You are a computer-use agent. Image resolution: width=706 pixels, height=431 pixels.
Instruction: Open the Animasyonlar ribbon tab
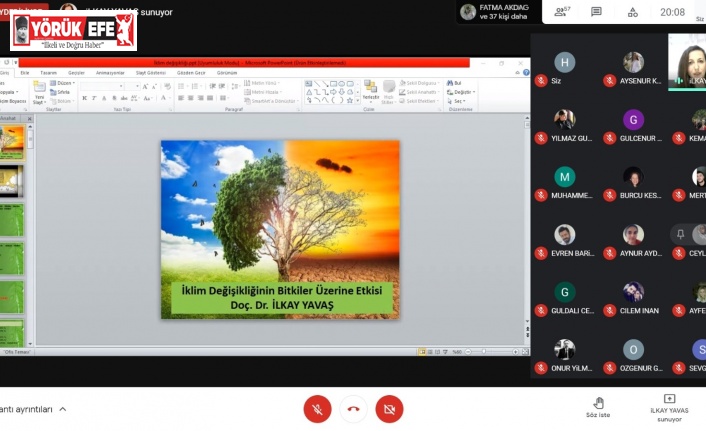click(x=110, y=73)
